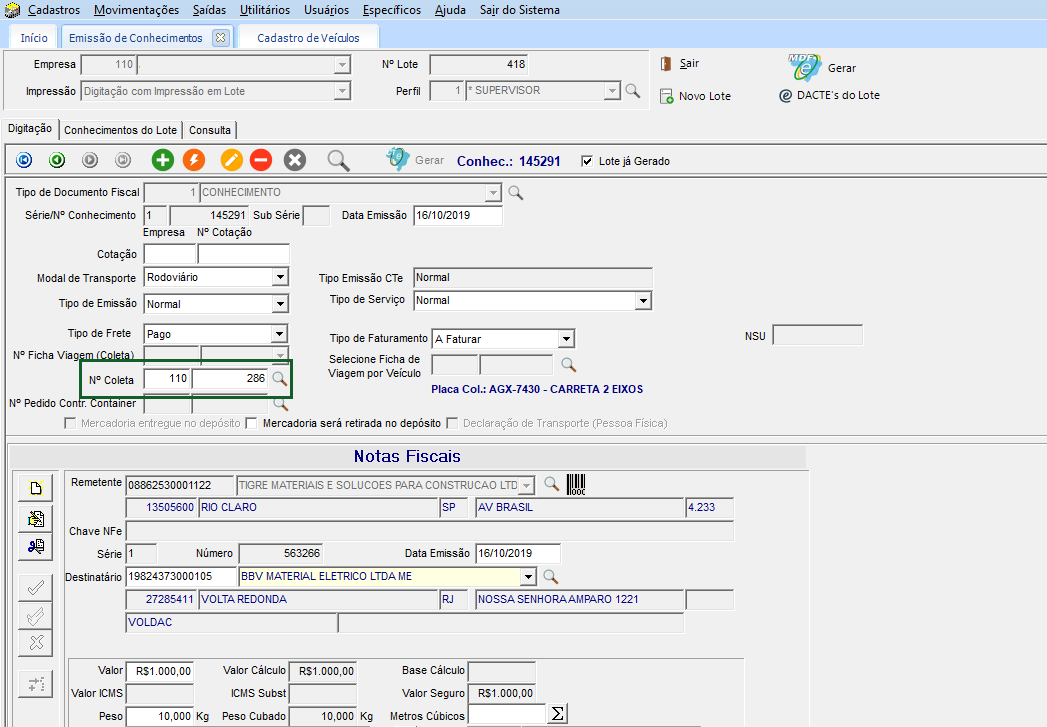Click DACTE's do Lote button

coord(829,96)
